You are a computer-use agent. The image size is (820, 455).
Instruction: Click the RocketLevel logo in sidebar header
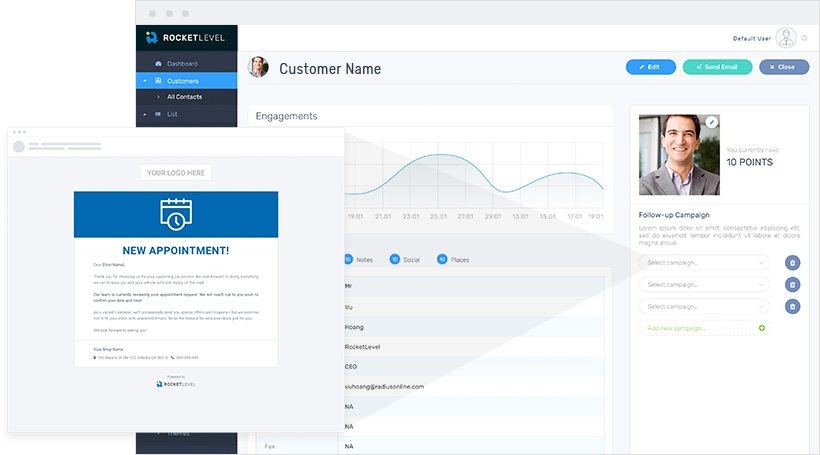185,38
